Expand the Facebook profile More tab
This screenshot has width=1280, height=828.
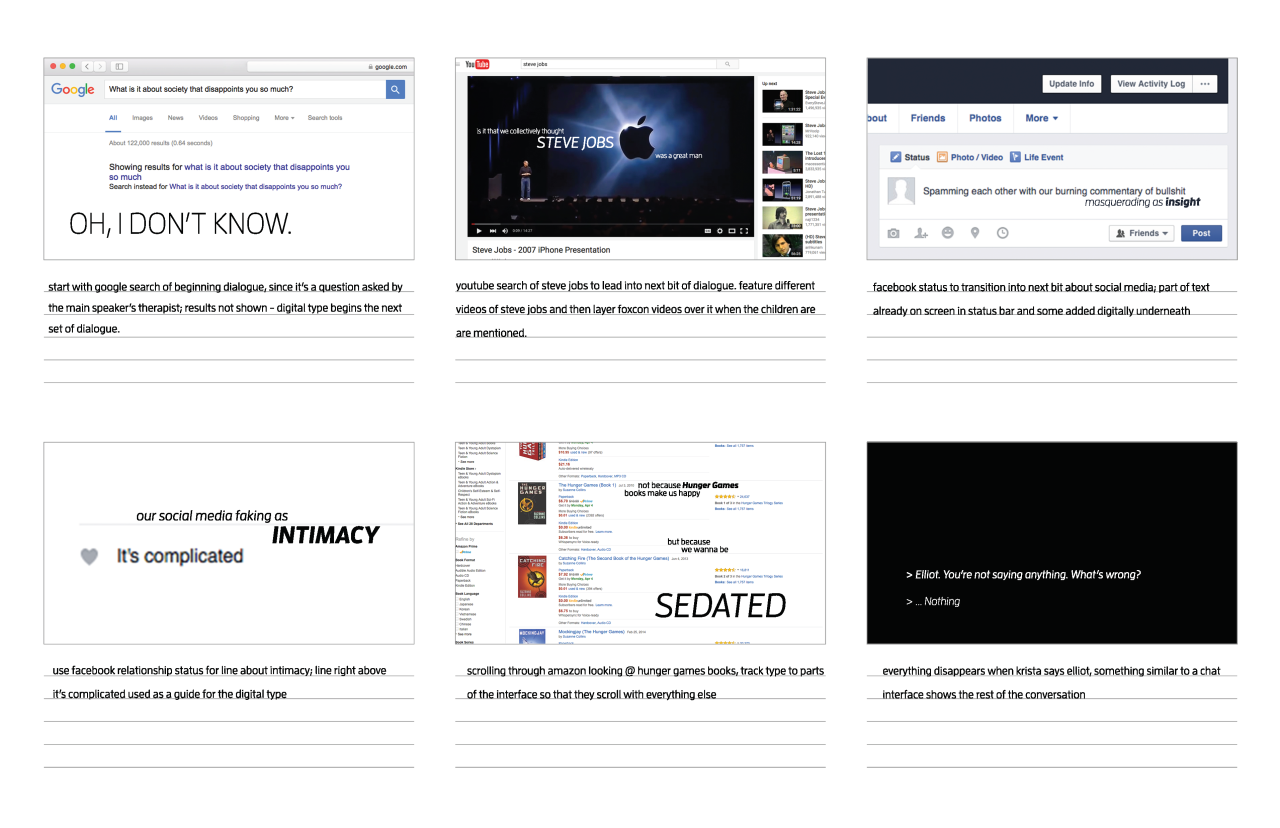[x=1042, y=118]
